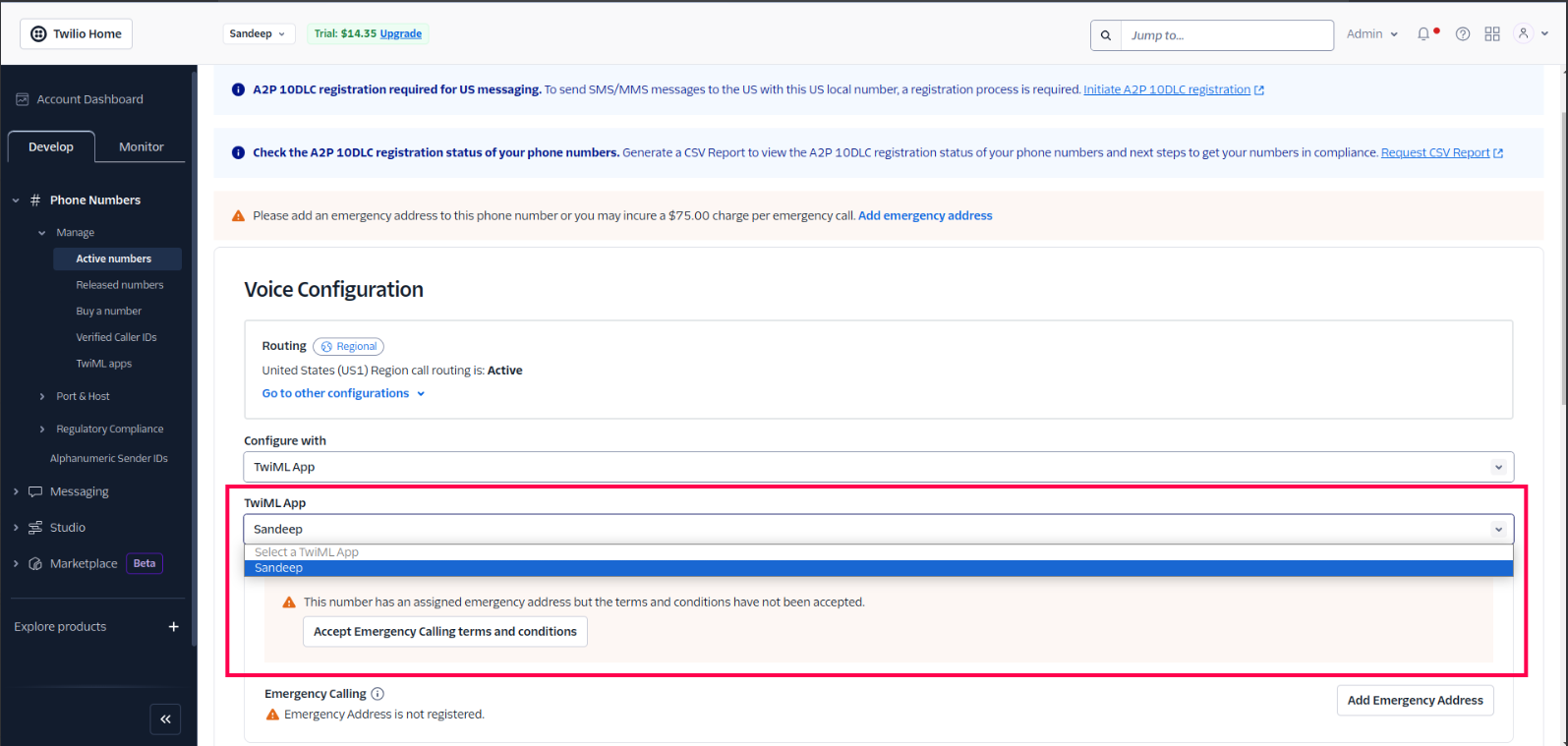The height and width of the screenshot is (746, 1568).
Task: Click the Twilio Home logo icon
Action: [38, 33]
